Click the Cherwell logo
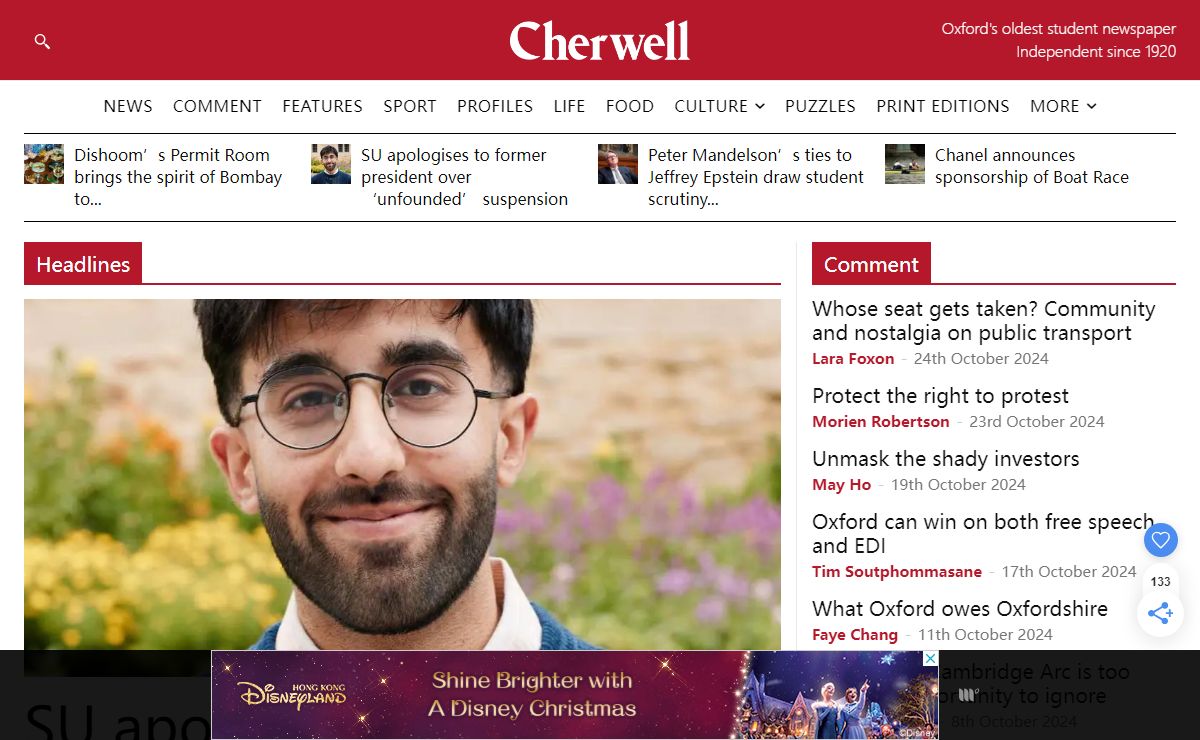This screenshot has height=740, width=1200. point(600,41)
